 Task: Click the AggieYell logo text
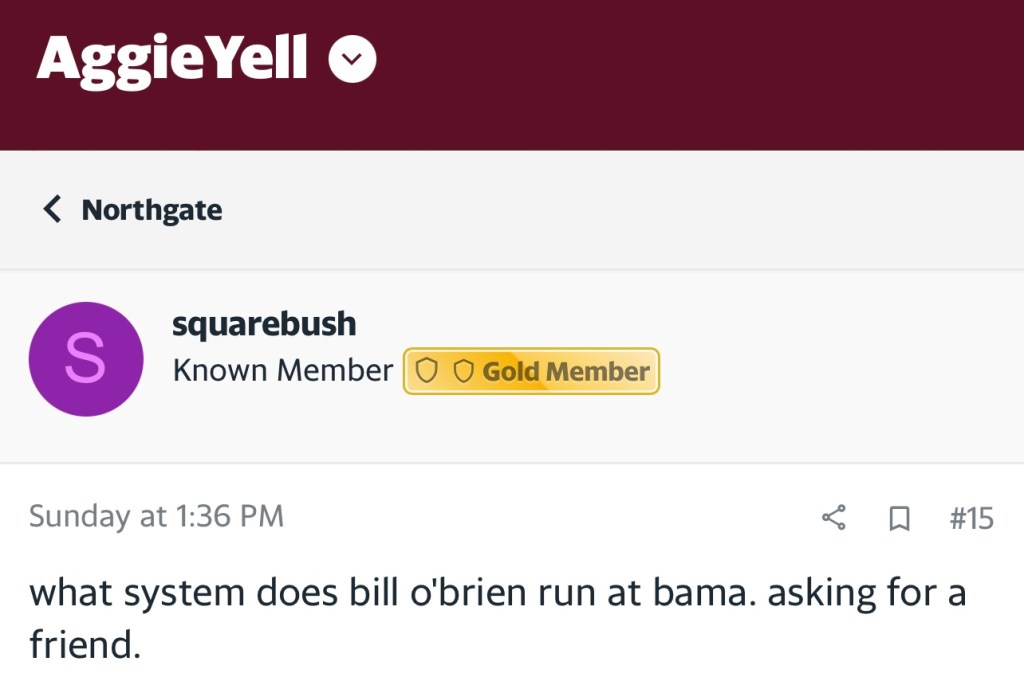coord(171,59)
